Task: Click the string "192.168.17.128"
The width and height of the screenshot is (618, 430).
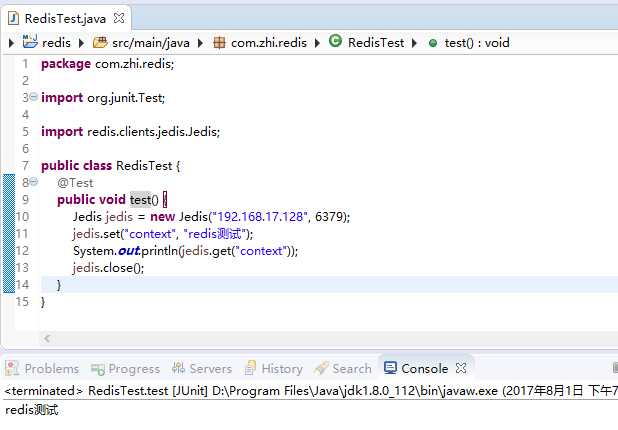Action: click(260, 217)
